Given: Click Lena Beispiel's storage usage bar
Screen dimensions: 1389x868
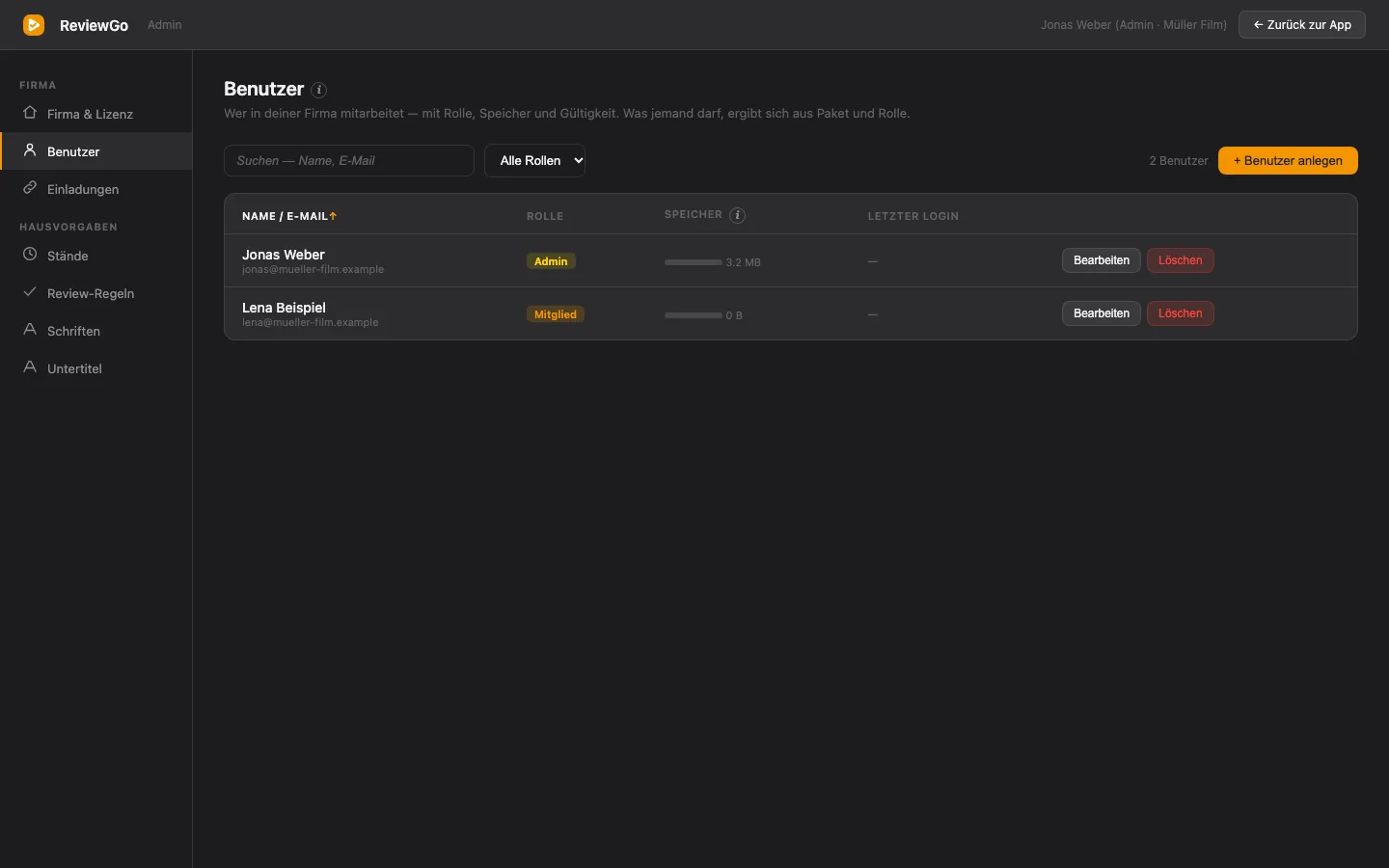Looking at the screenshot, I should (694, 315).
